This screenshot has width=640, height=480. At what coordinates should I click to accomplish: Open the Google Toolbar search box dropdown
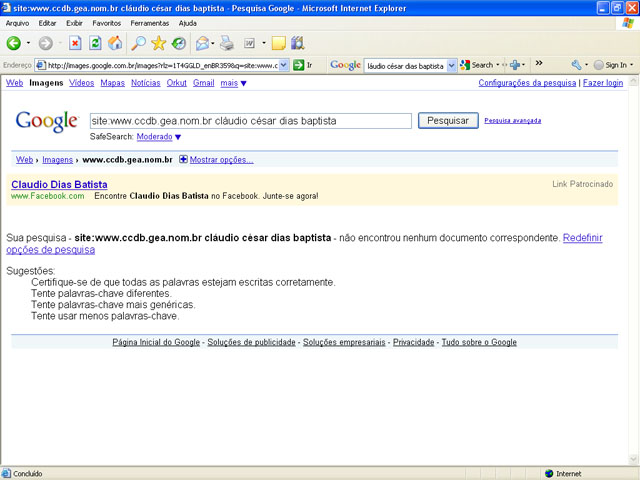point(451,65)
